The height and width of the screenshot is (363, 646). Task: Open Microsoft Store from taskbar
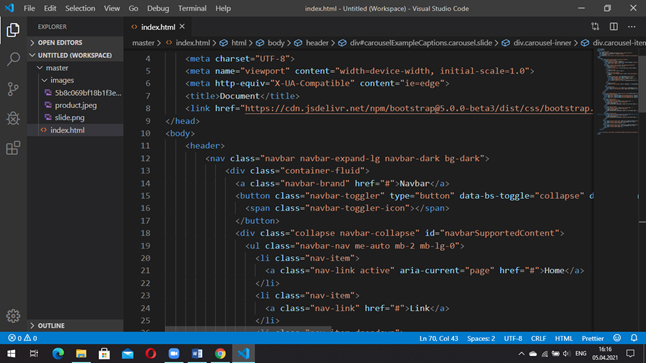(104, 354)
